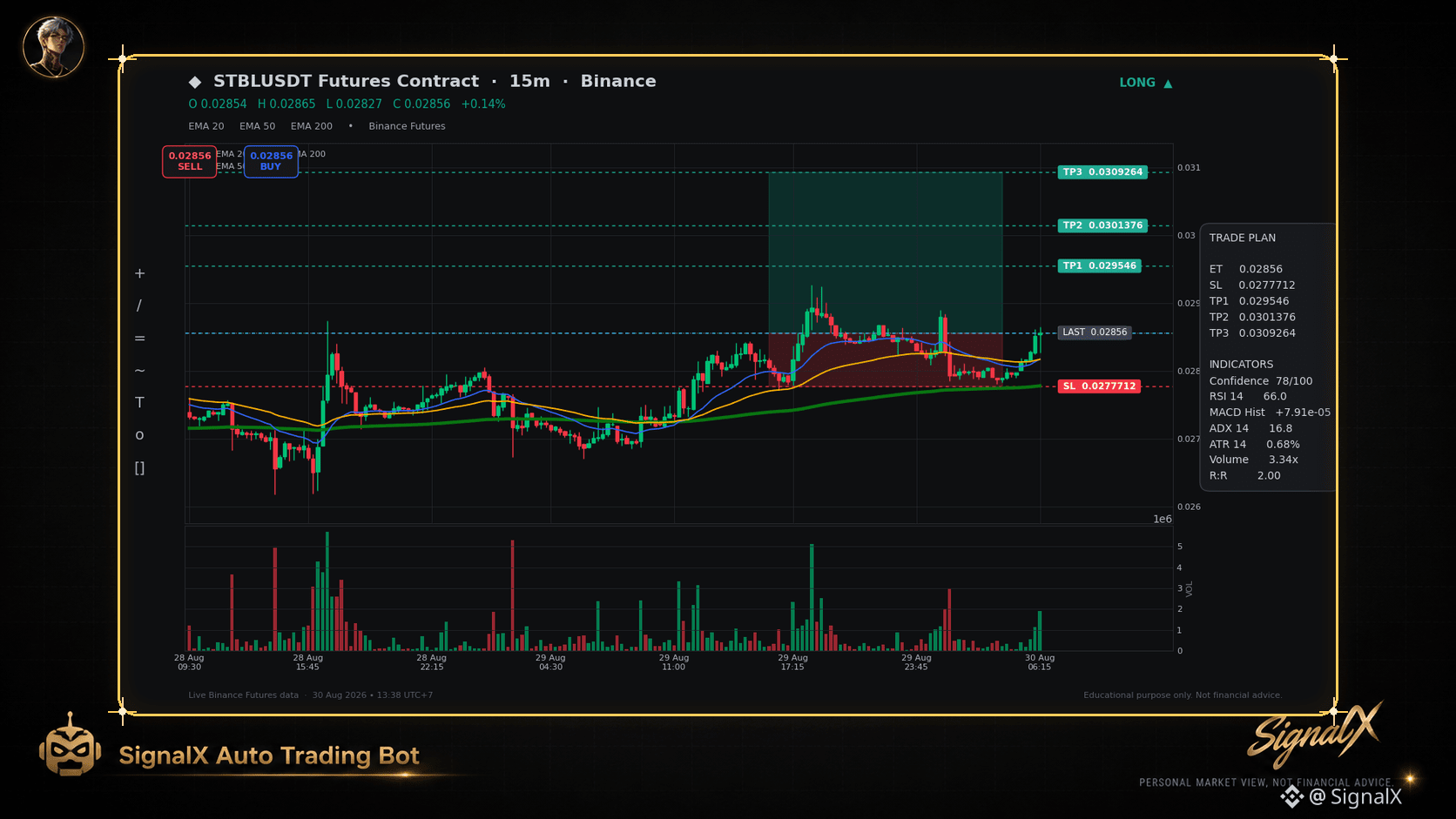
Task: Click the +0.14% change value
Action: (483, 104)
